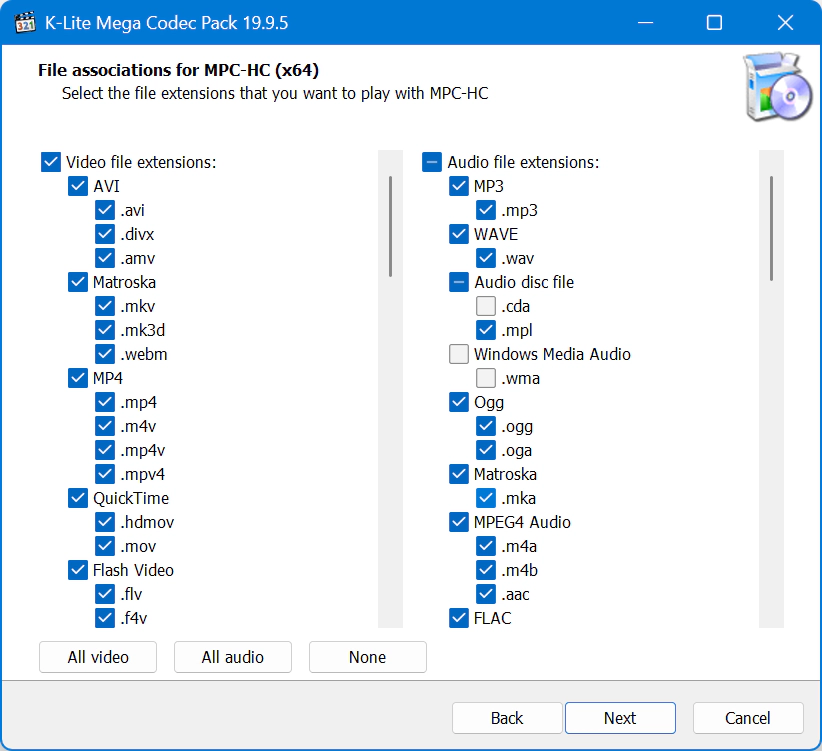Toggle the MP4 group checkbox
Image resolution: width=822 pixels, height=751 pixels.
pyautogui.click(x=78, y=378)
